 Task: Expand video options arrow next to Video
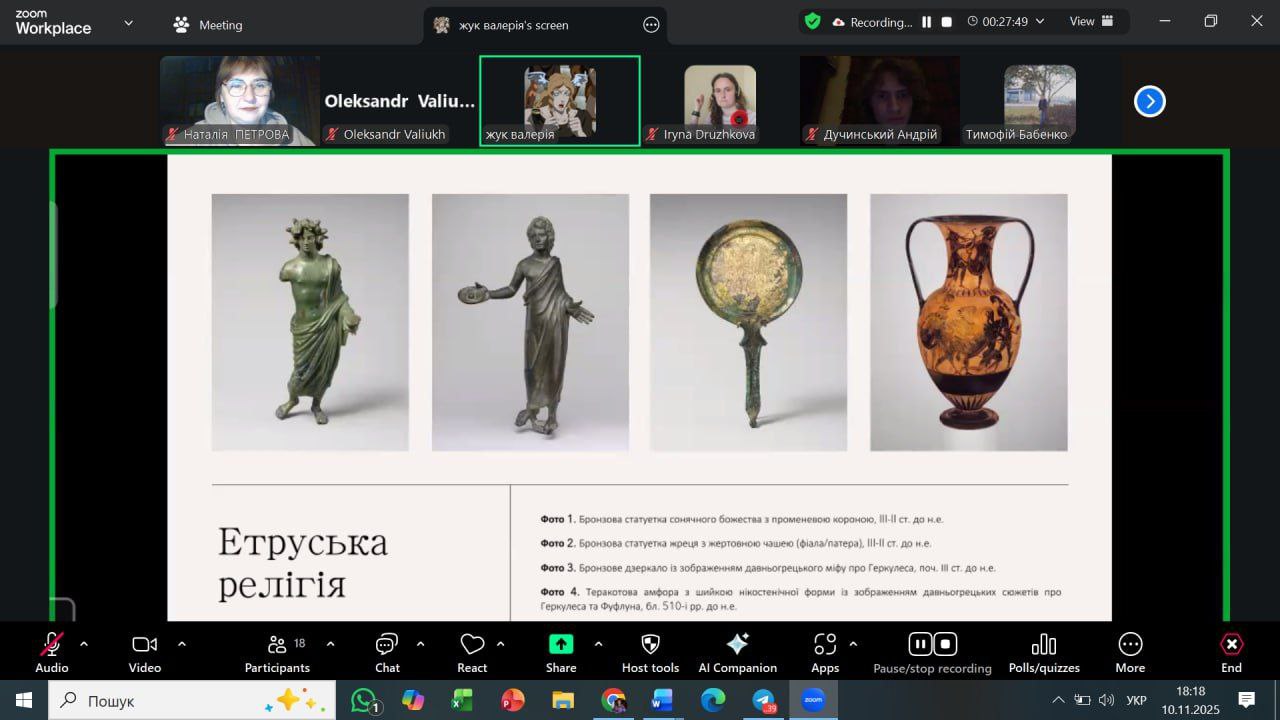[x=181, y=644]
